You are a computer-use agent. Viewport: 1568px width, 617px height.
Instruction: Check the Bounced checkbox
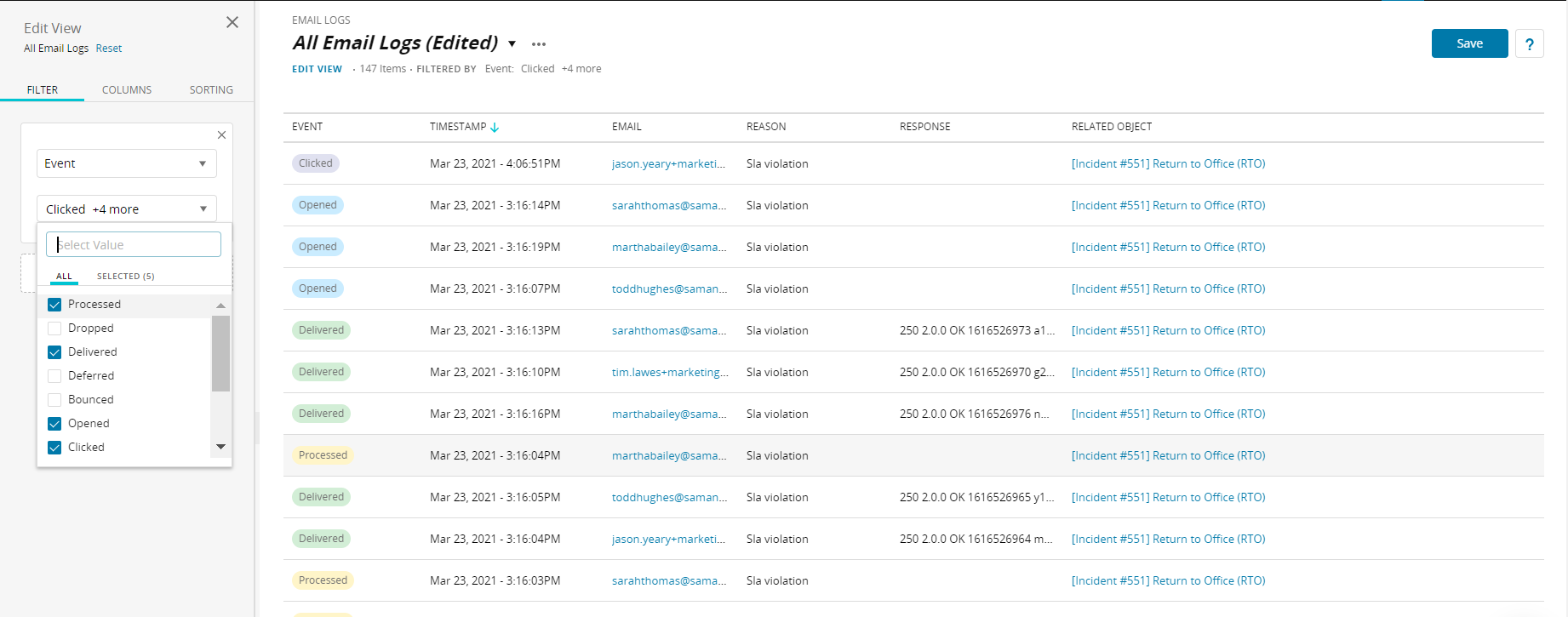pyautogui.click(x=54, y=400)
